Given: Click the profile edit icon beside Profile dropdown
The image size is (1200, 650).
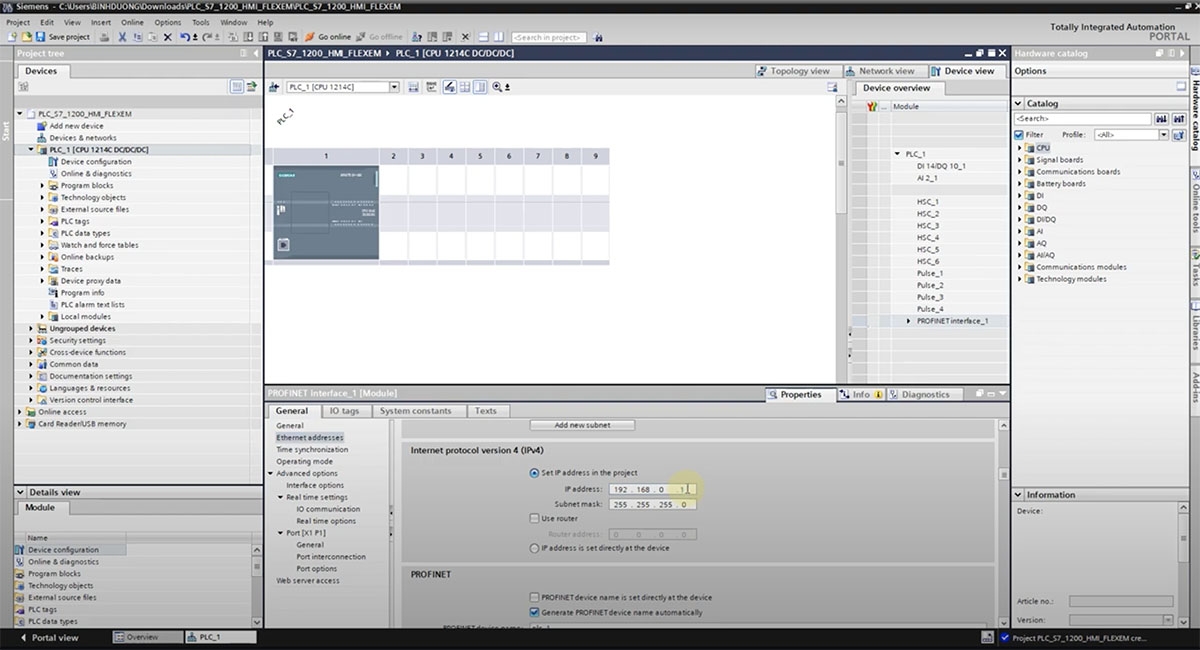Looking at the screenshot, I should [x=1178, y=134].
